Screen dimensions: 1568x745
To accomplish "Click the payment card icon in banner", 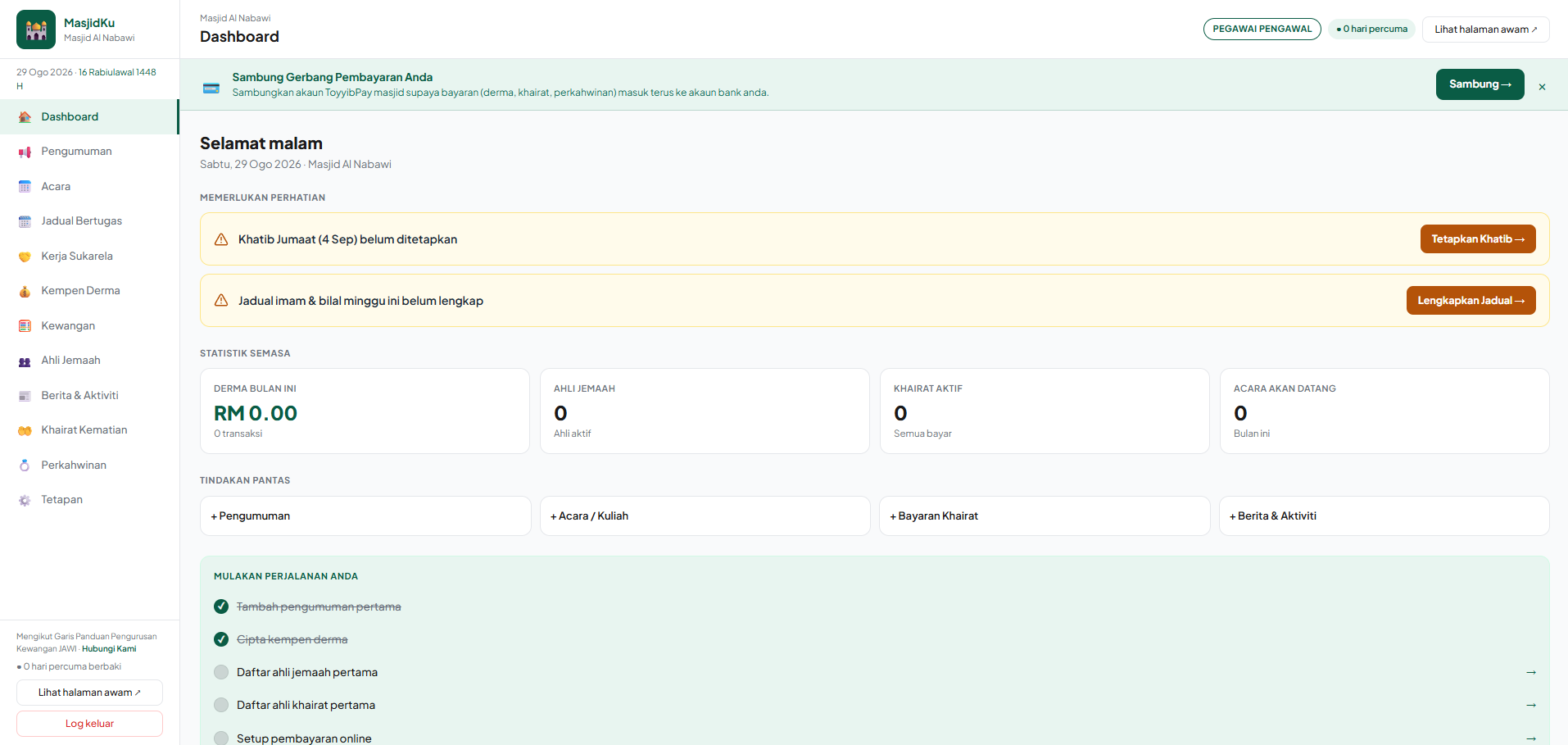I will tap(211, 88).
